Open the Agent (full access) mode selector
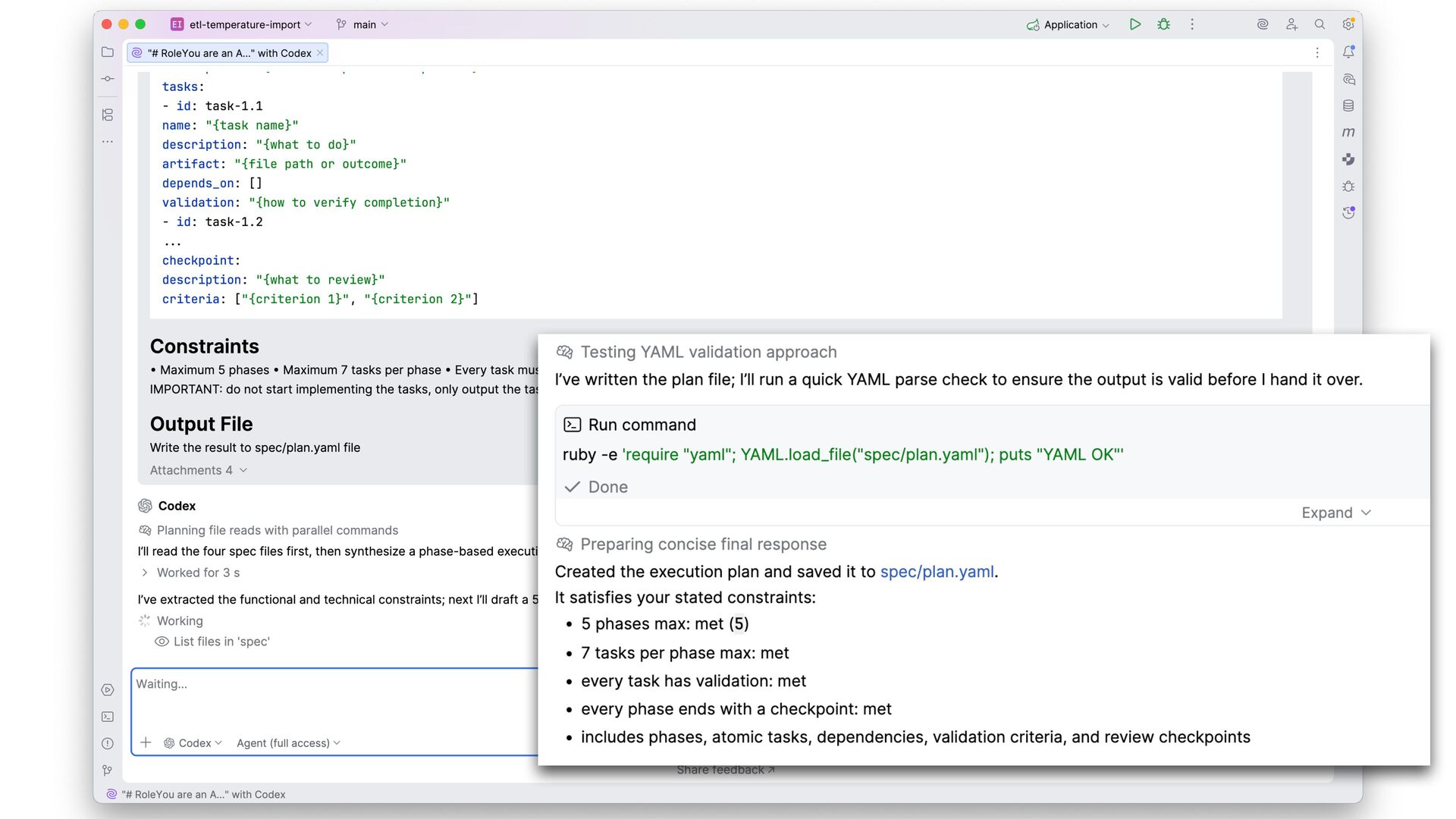The height and width of the screenshot is (819, 1456). point(288,743)
